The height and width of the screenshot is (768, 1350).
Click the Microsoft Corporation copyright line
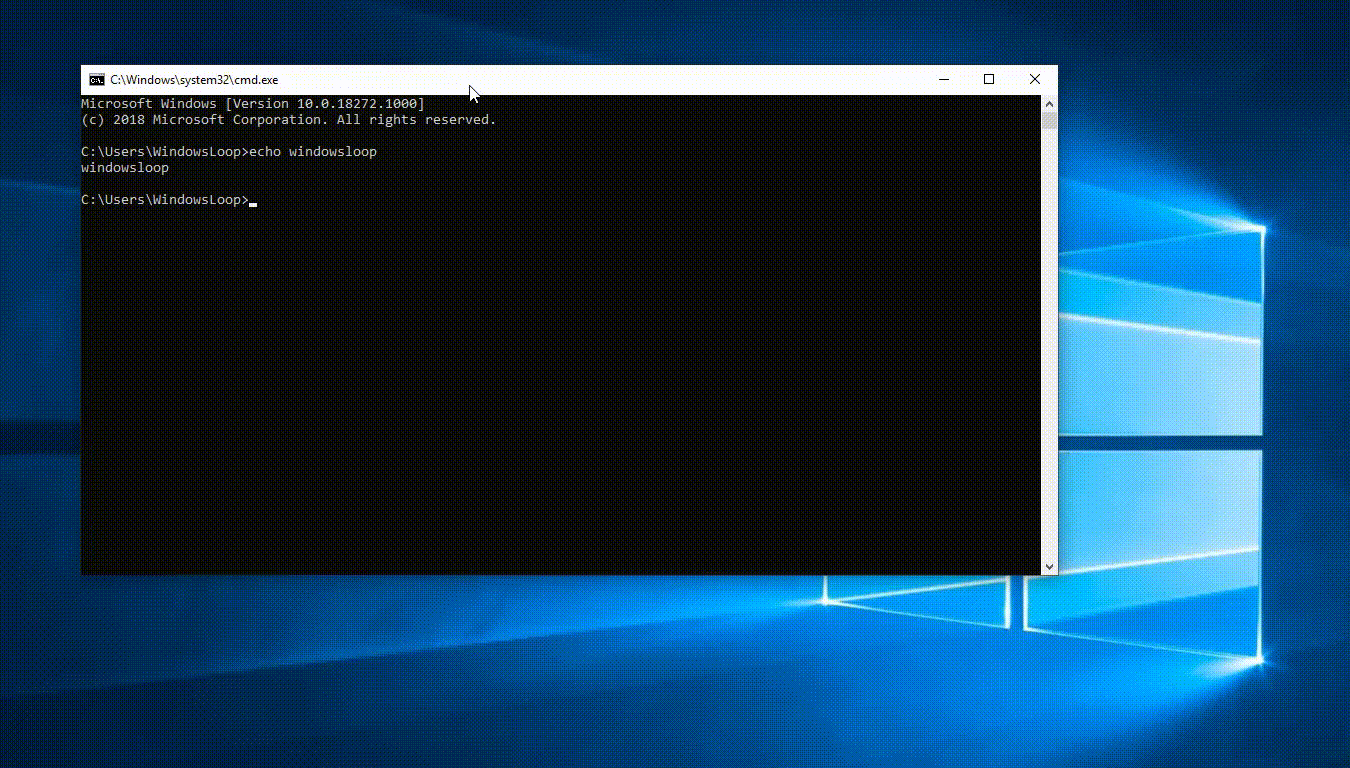pyautogui.click(x=288, y=120)
